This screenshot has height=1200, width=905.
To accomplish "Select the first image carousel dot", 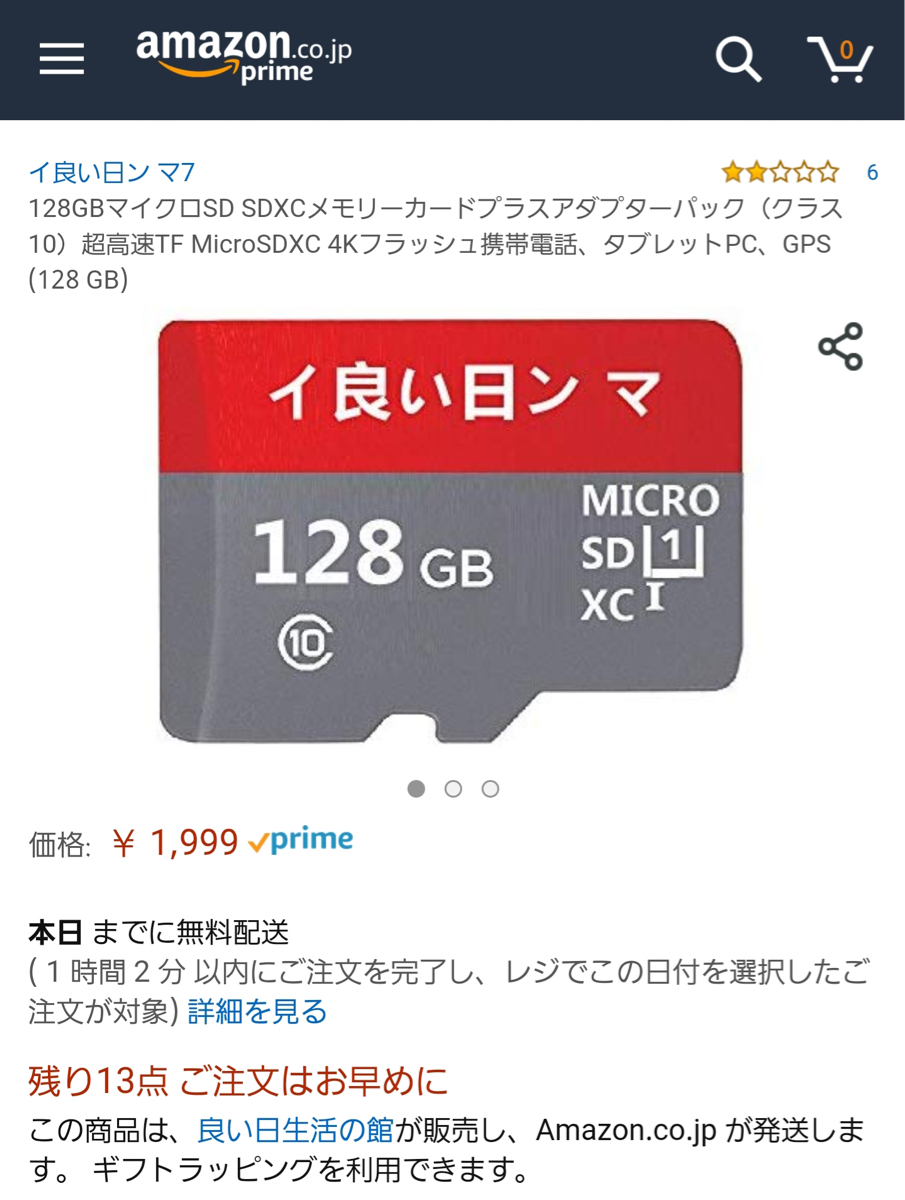I will click(417, 789).
